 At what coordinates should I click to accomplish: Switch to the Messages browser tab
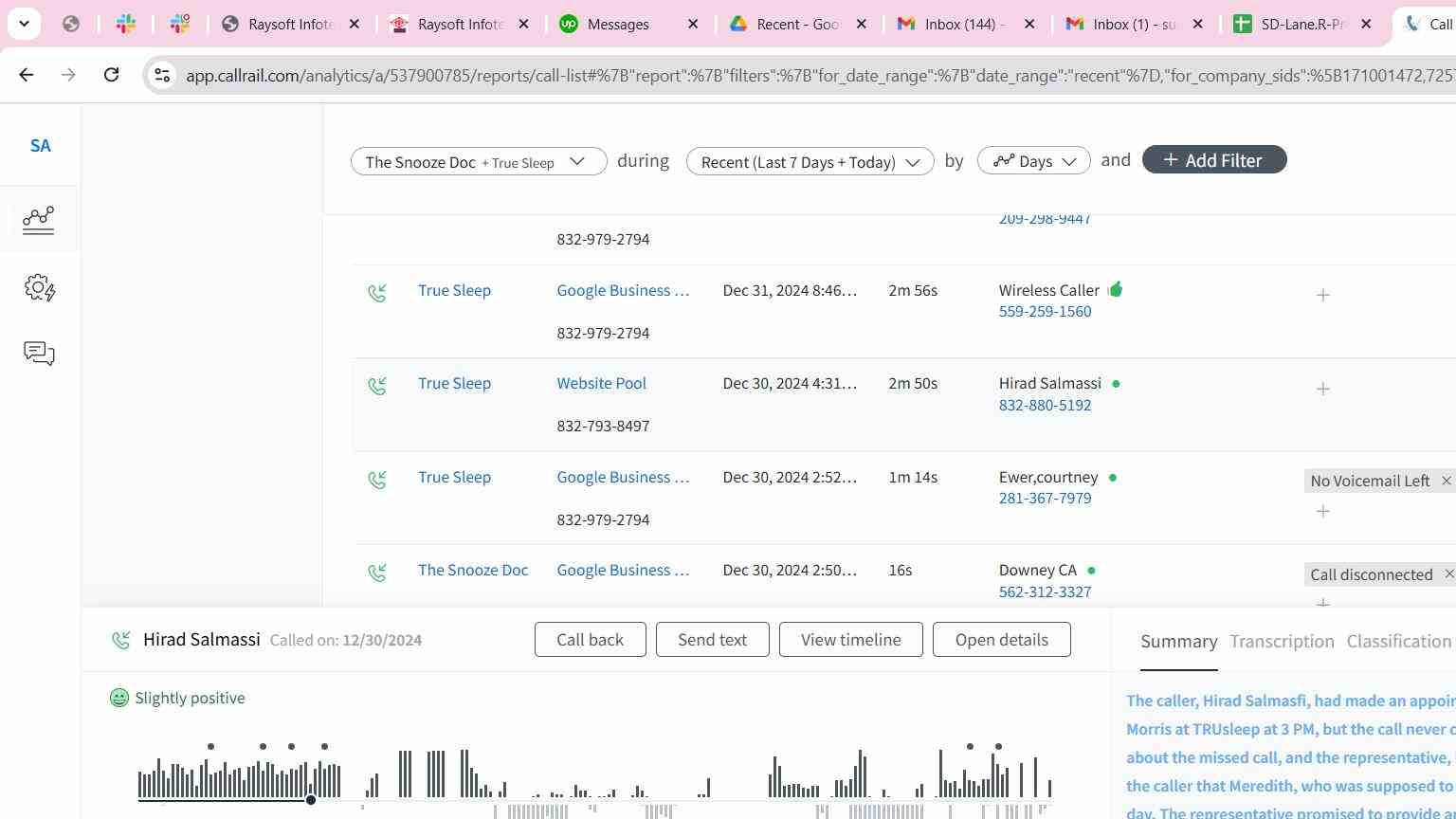tap(630, 24)
